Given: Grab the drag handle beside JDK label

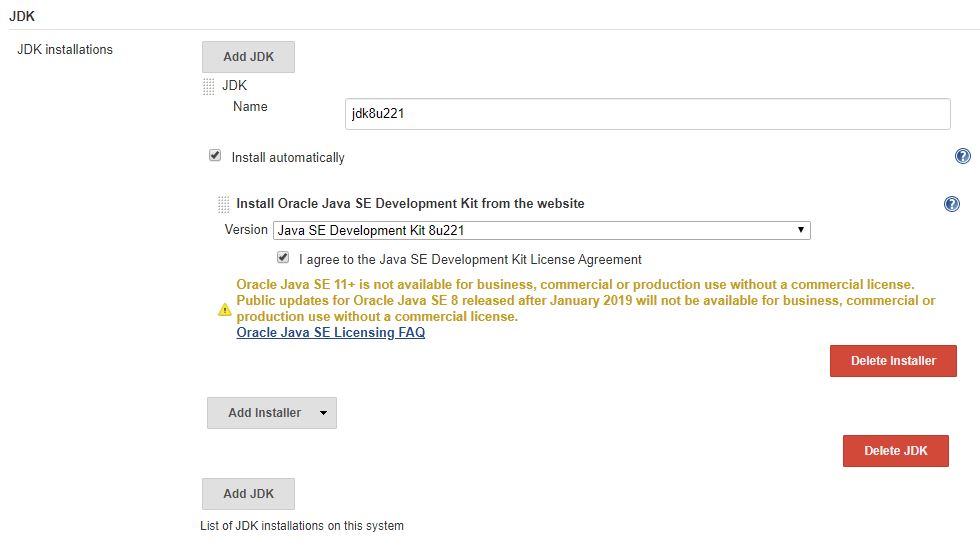Looking at the screenshot, I should [x=209, y=86].
